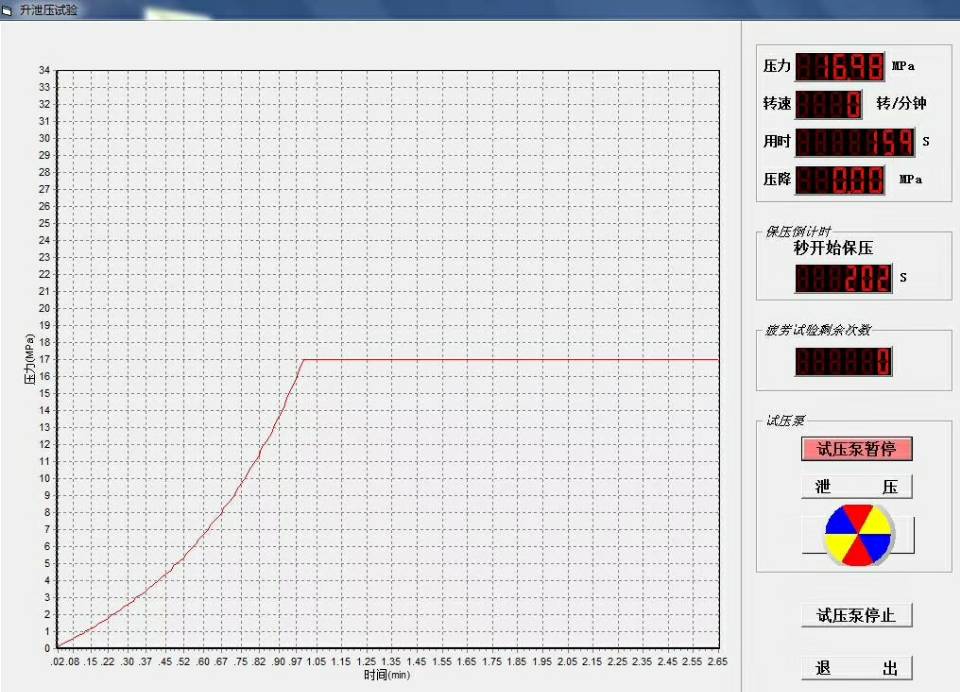Click the 压力 label beside pressure readout
This screenshot has width=960, height=692.
point(777,66)
